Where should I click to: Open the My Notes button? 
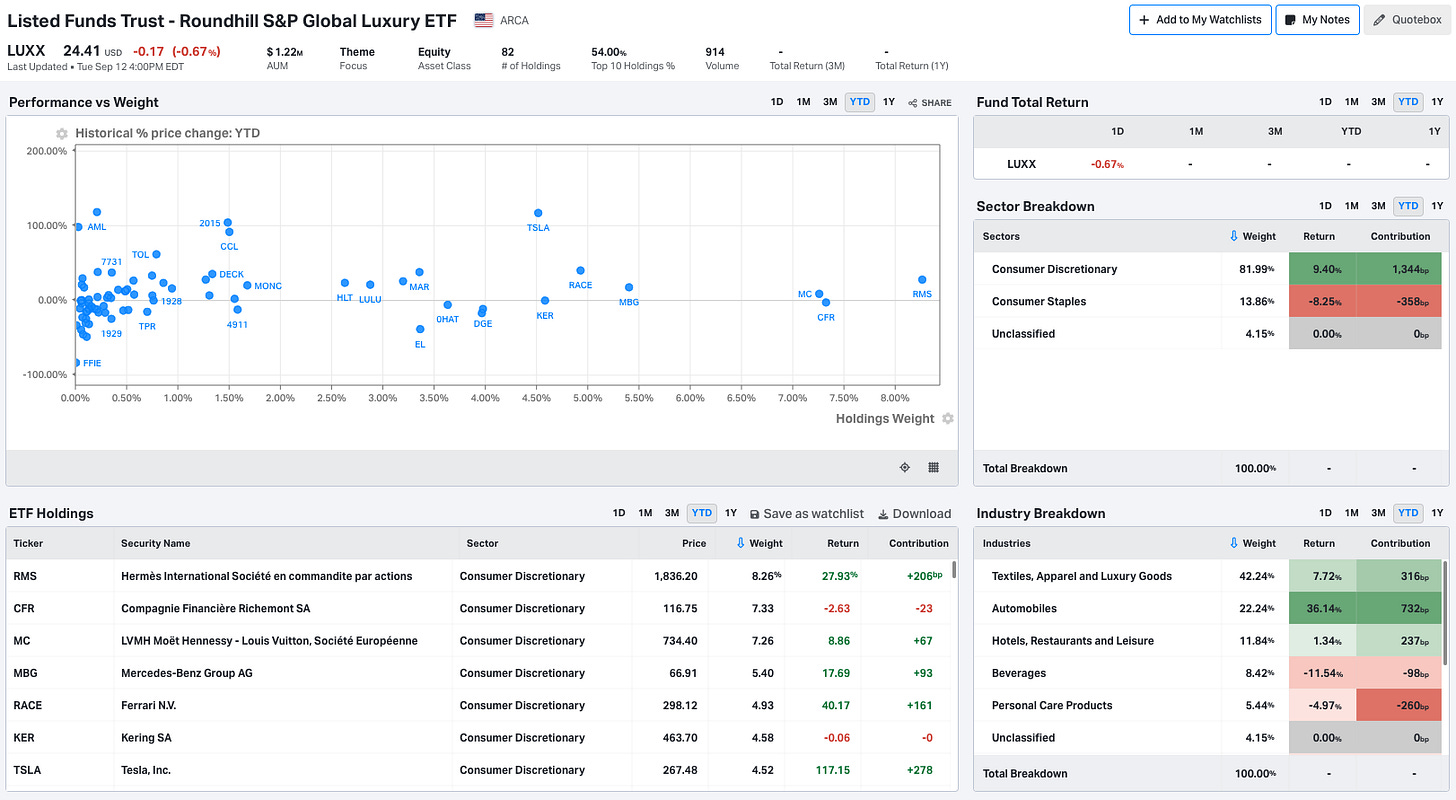[x=1317, y=20]
